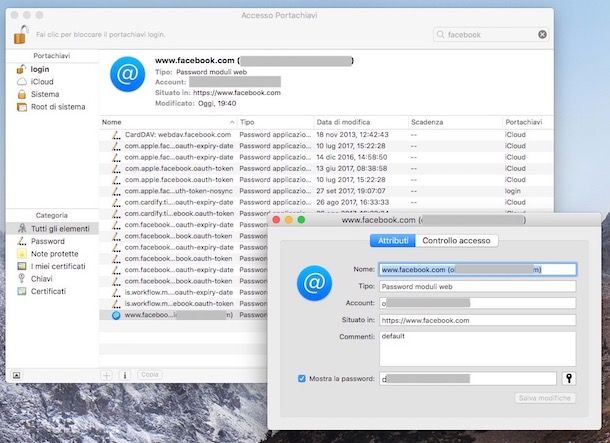Viewport: 610px width, 443px height.
Task: Choose the Certificati category
Action: 52,291
